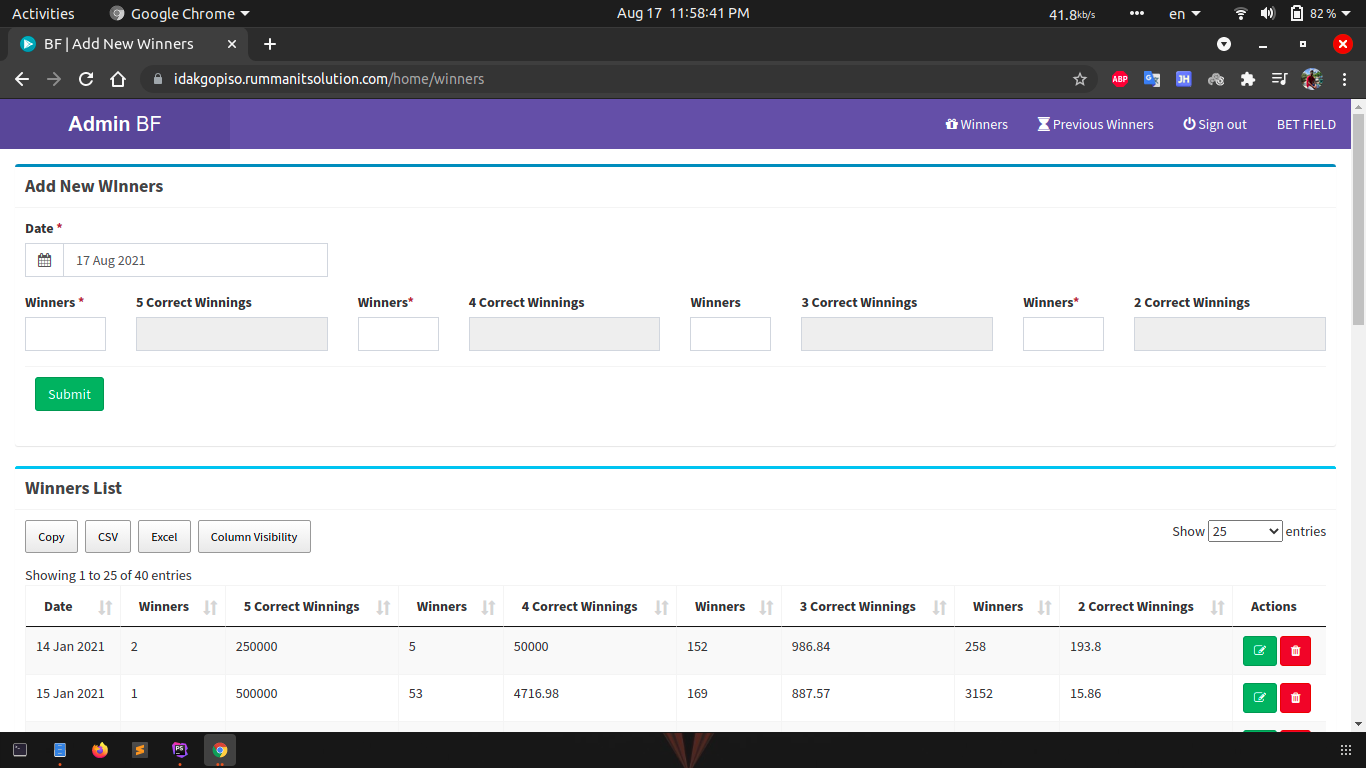Reload the page using the browser refresh icon
The height and width of the screenshot is (768, 1366).
[x=86, y=79]
